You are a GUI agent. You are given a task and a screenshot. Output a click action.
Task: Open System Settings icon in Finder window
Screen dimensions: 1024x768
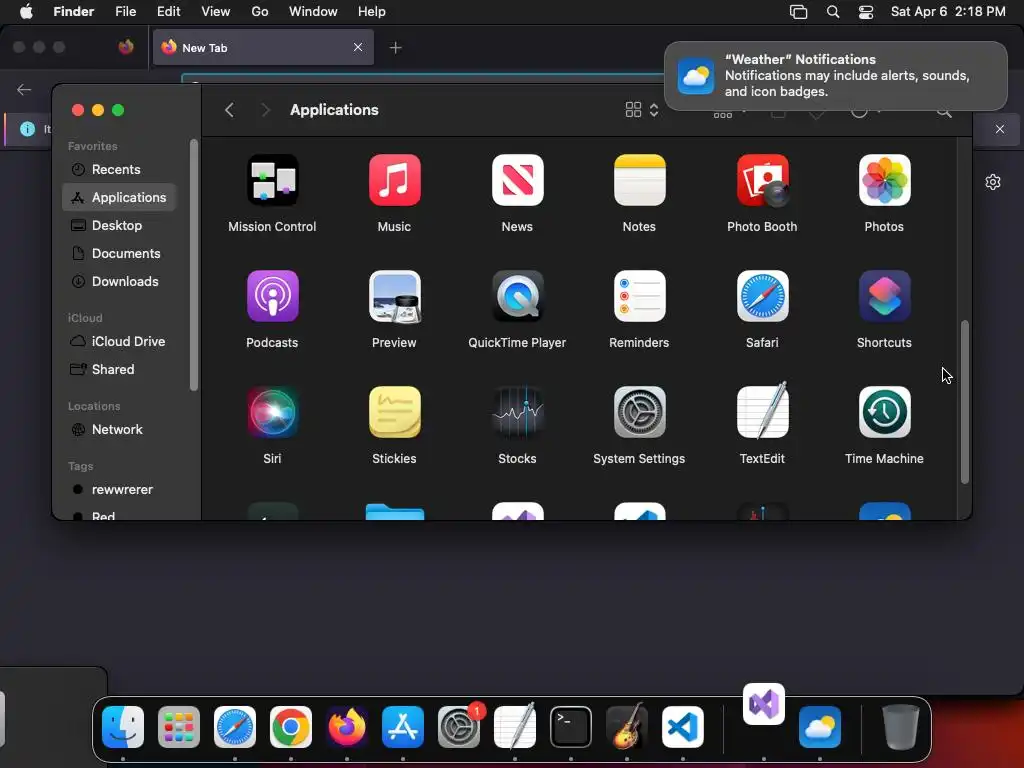click(639, 412)
